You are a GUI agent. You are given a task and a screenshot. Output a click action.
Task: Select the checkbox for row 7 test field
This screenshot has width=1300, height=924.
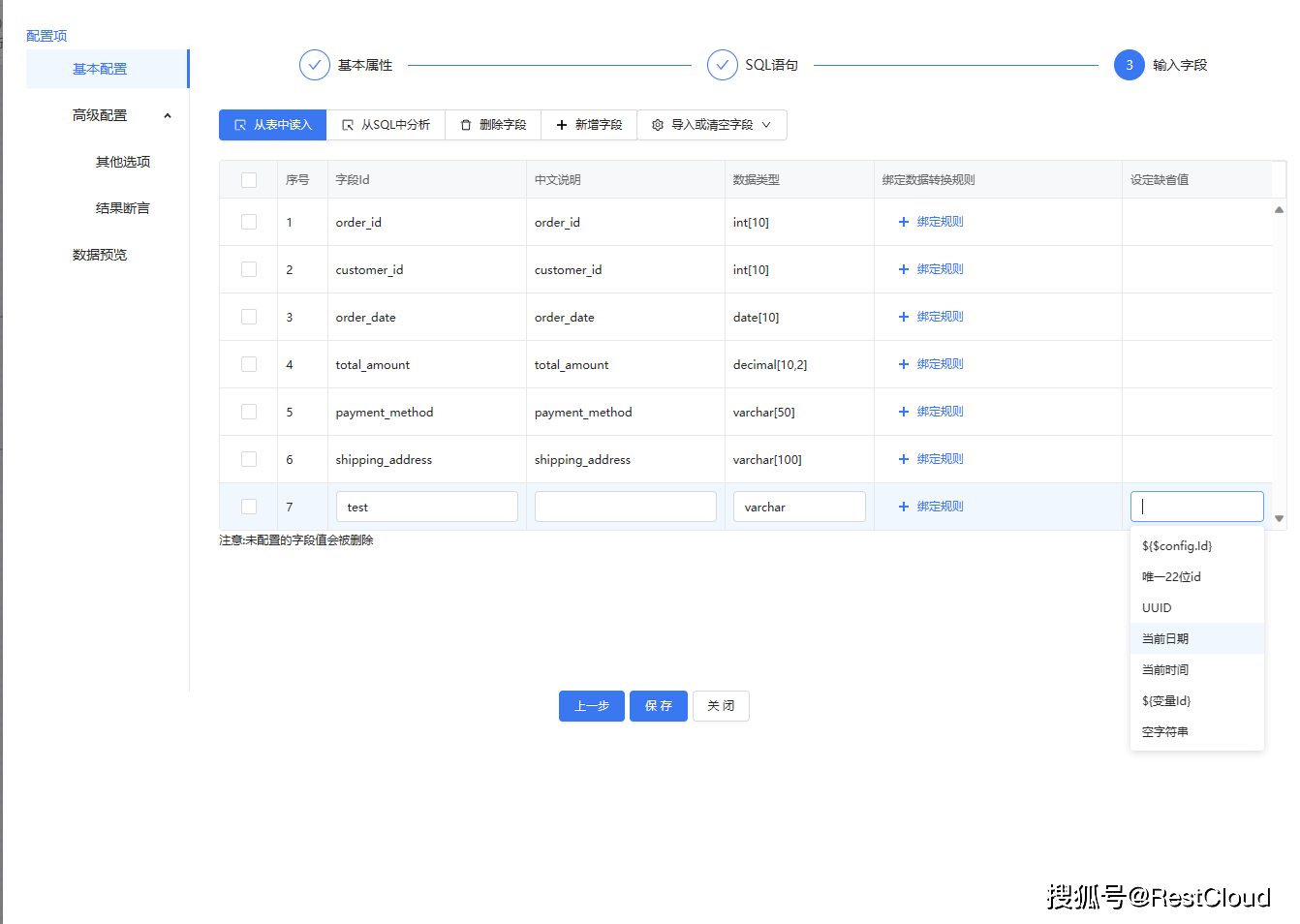[248, 506]
